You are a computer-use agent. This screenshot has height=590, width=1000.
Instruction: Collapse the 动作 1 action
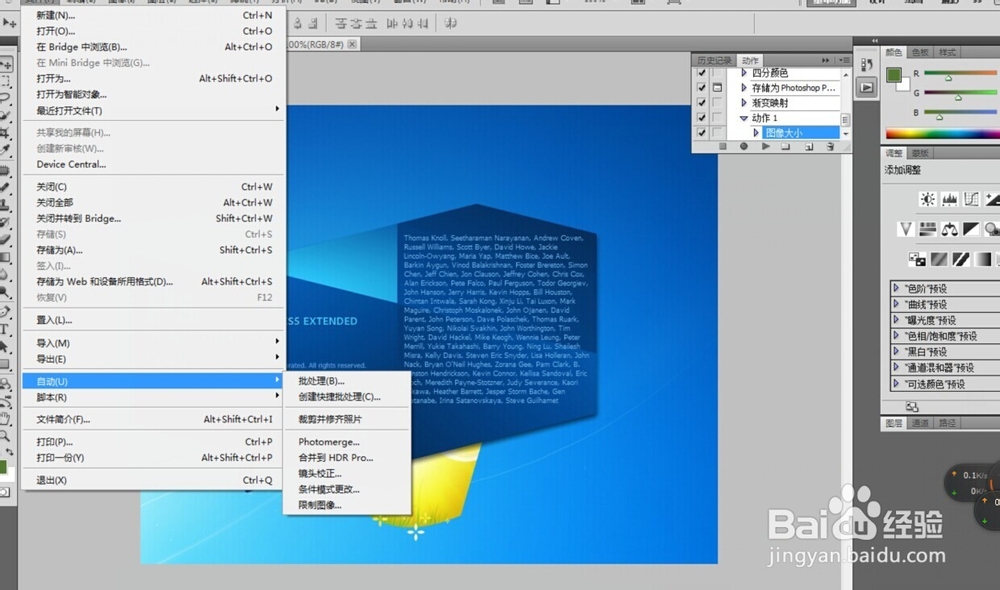(744, 118)
